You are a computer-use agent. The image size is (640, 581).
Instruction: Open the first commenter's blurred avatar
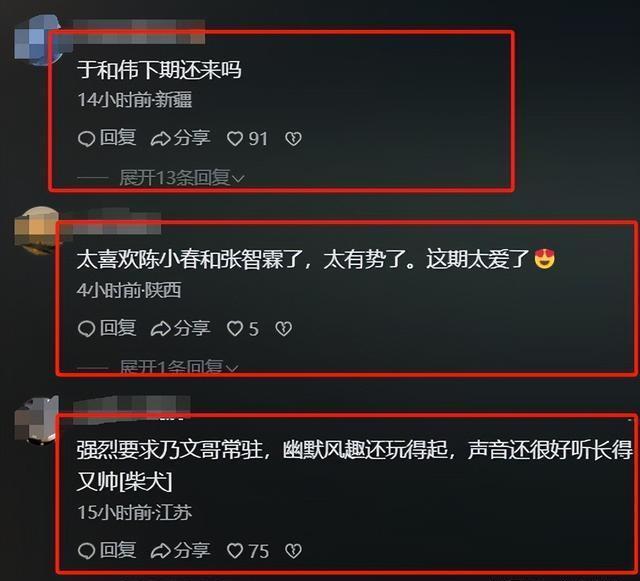[x=37, y=40]
